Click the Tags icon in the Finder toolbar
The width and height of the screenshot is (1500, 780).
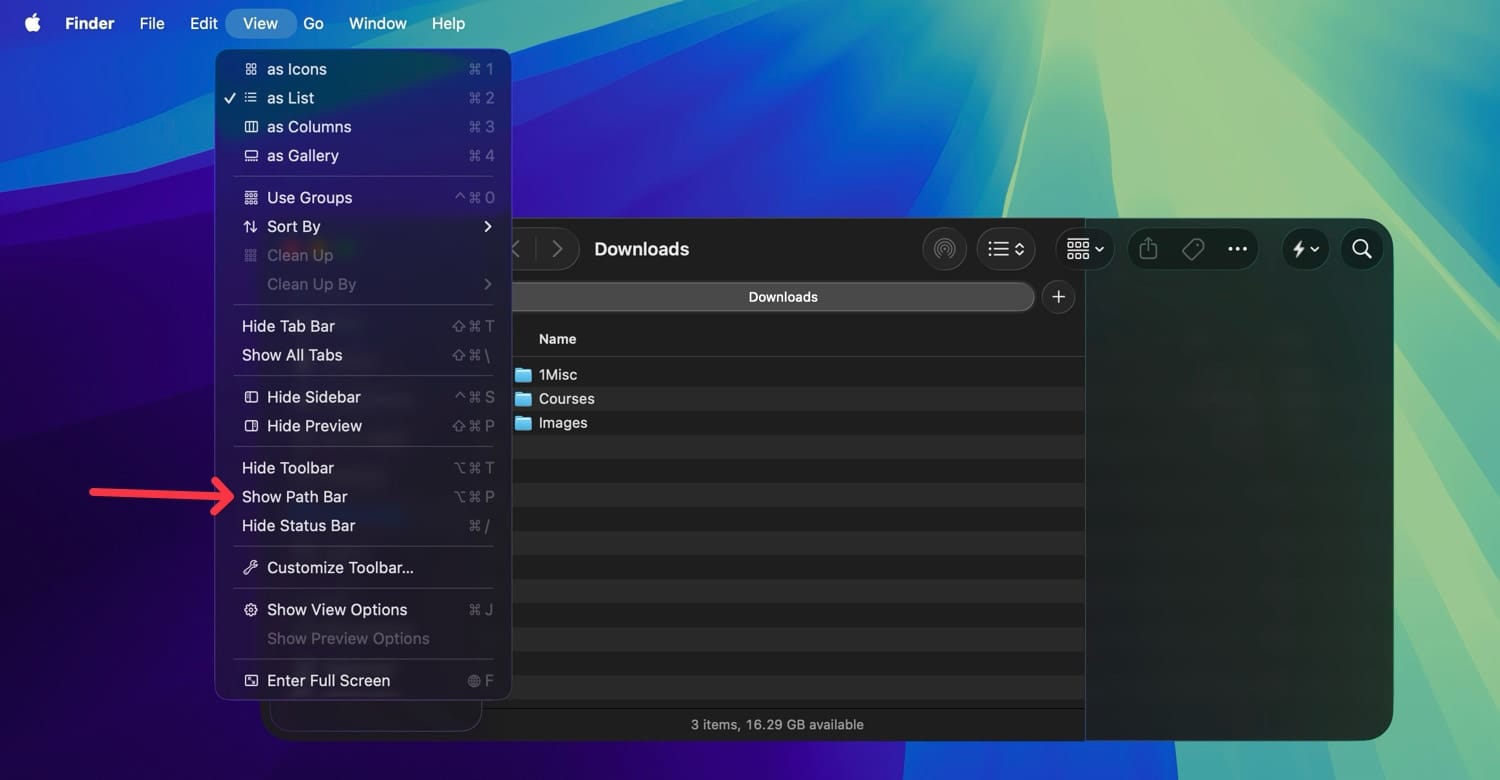pyautogui.click(x=1192, y=248)
